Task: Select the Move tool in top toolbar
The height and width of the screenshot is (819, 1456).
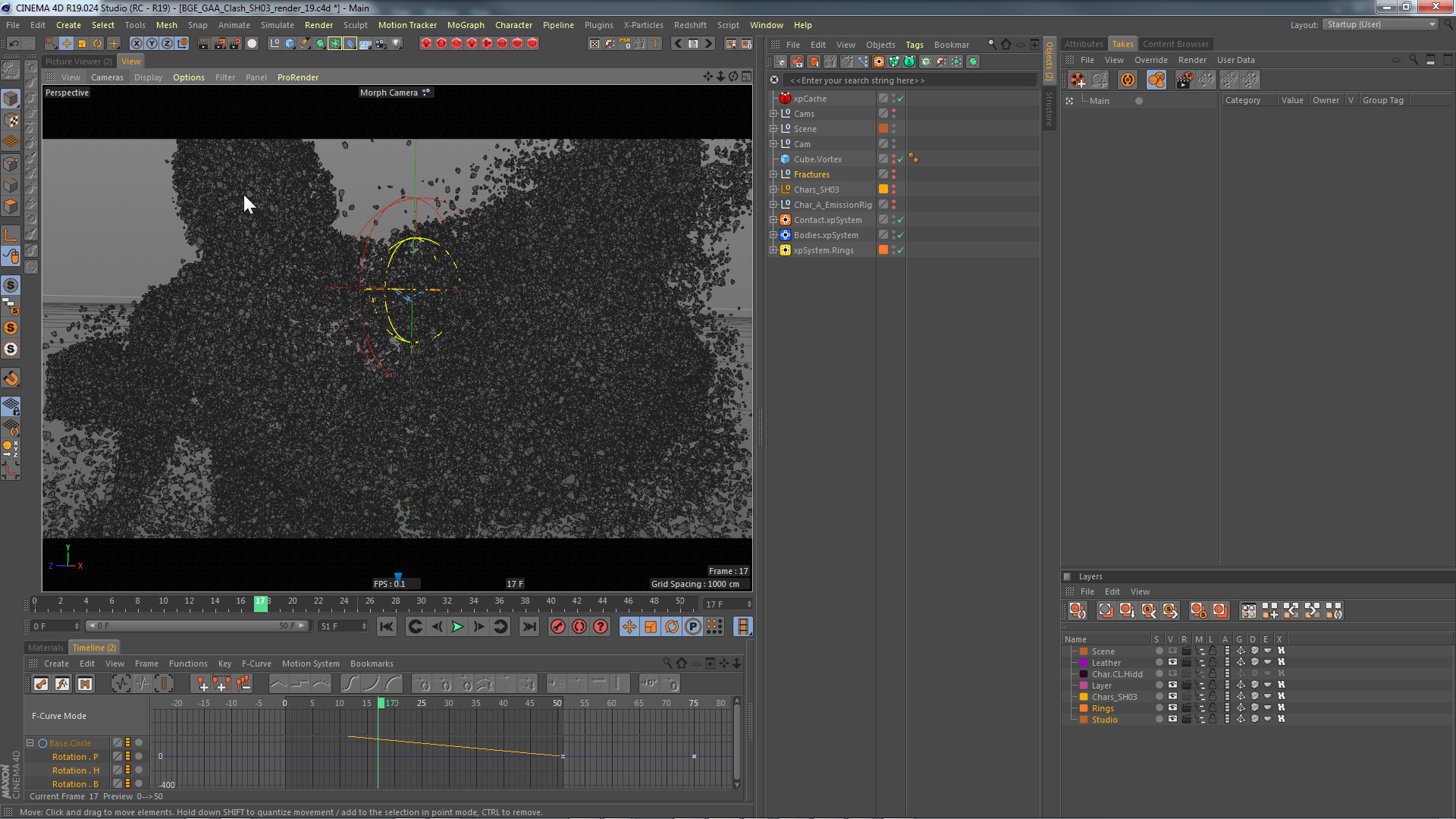Action: 67,43
